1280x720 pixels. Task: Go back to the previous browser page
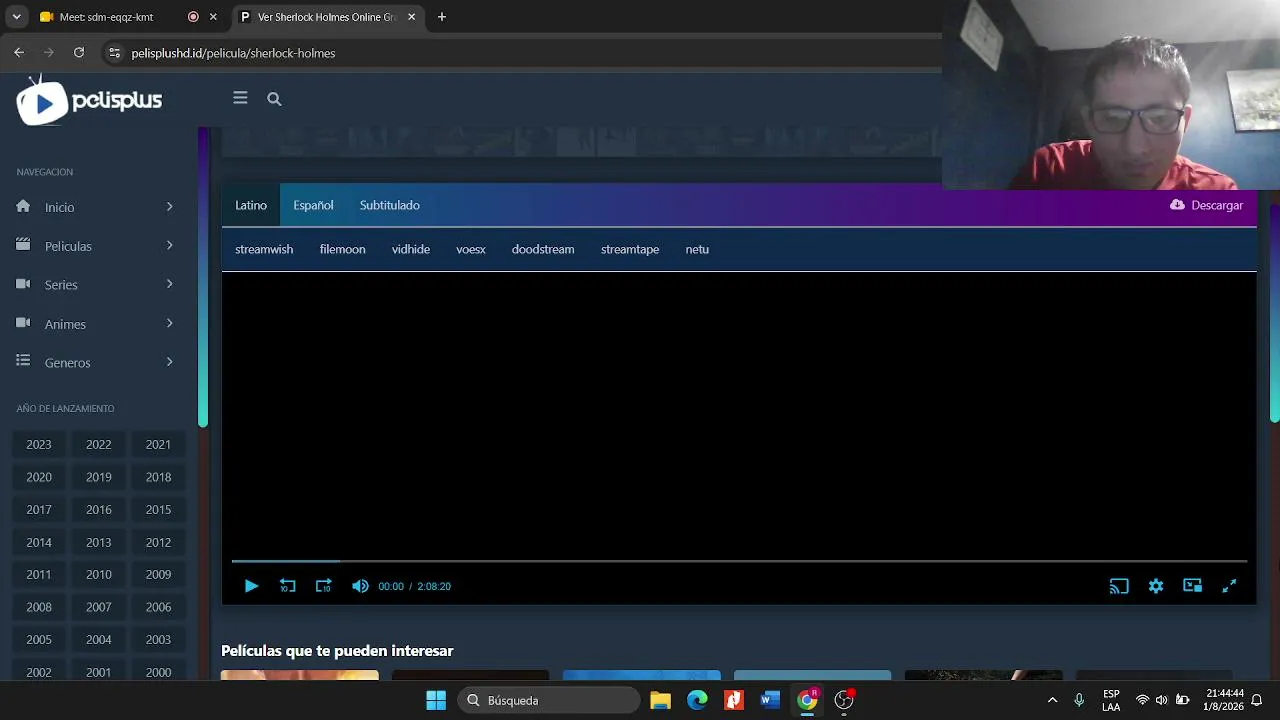click(x=19, y=53)
